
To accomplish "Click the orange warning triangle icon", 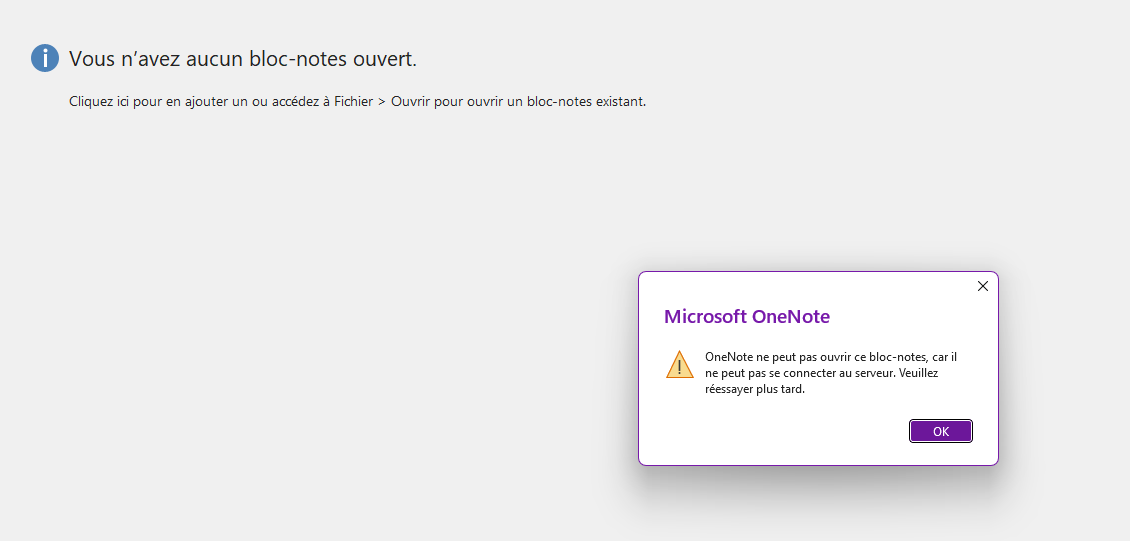I will click(680, 365).
